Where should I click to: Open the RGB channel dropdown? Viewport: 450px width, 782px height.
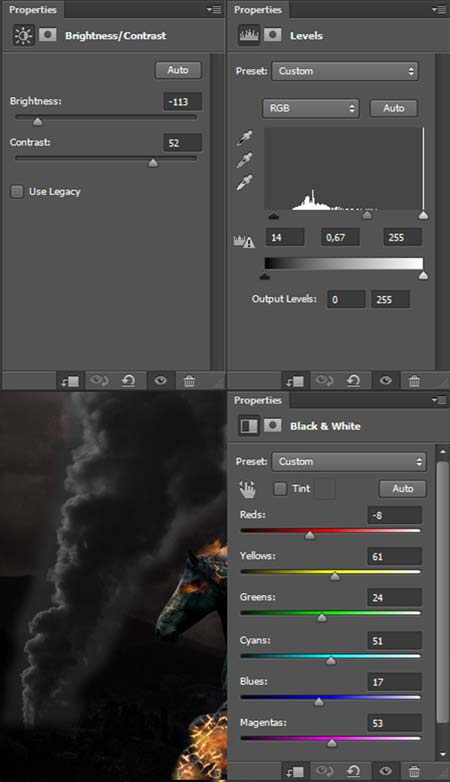pos(310,108)
